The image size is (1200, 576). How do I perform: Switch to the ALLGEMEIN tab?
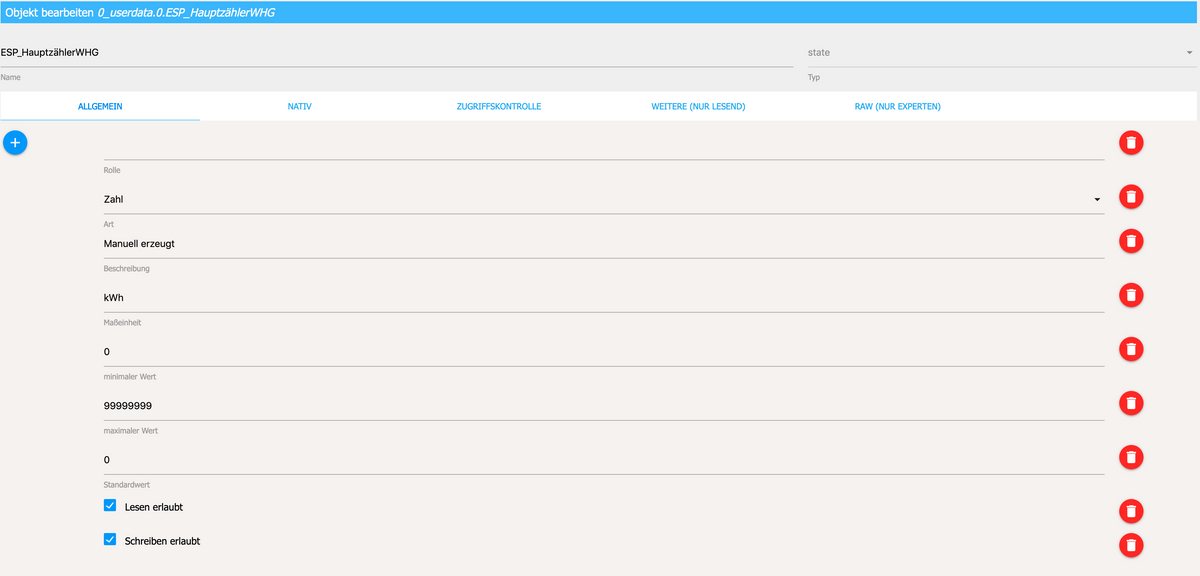point(100,106)
